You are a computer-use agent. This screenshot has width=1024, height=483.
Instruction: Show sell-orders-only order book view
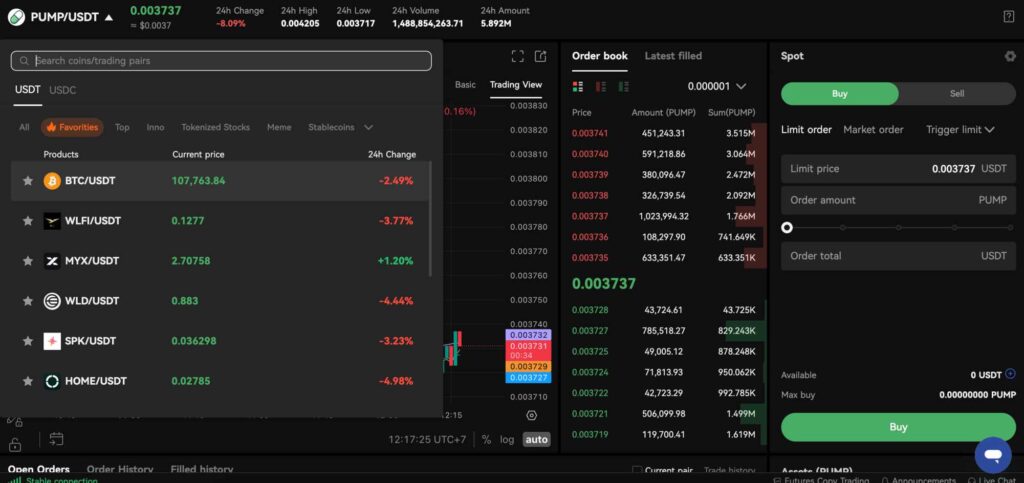(601, 86)
